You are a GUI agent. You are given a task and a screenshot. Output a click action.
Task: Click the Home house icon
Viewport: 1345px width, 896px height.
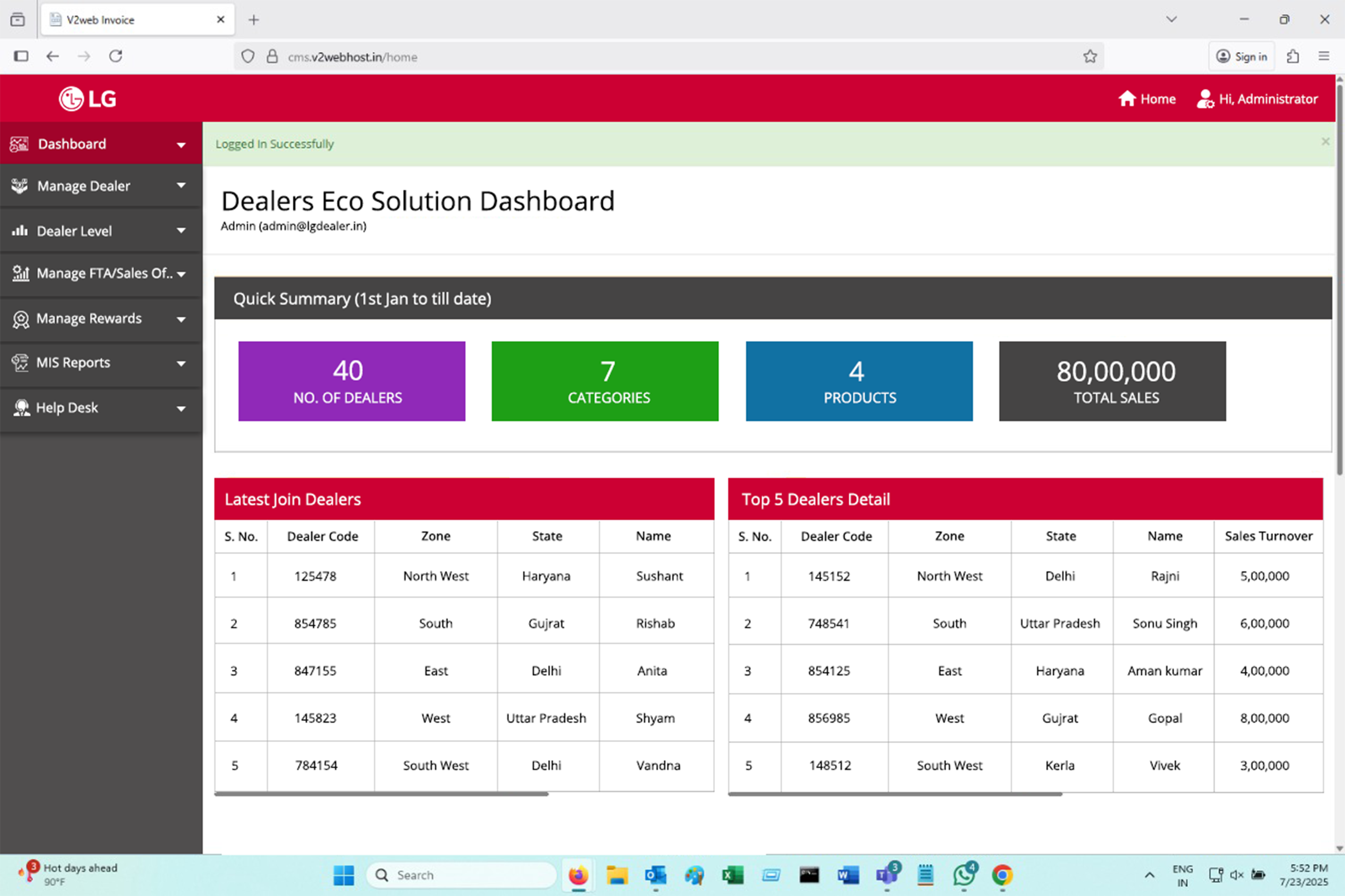tap(1126, 99)
